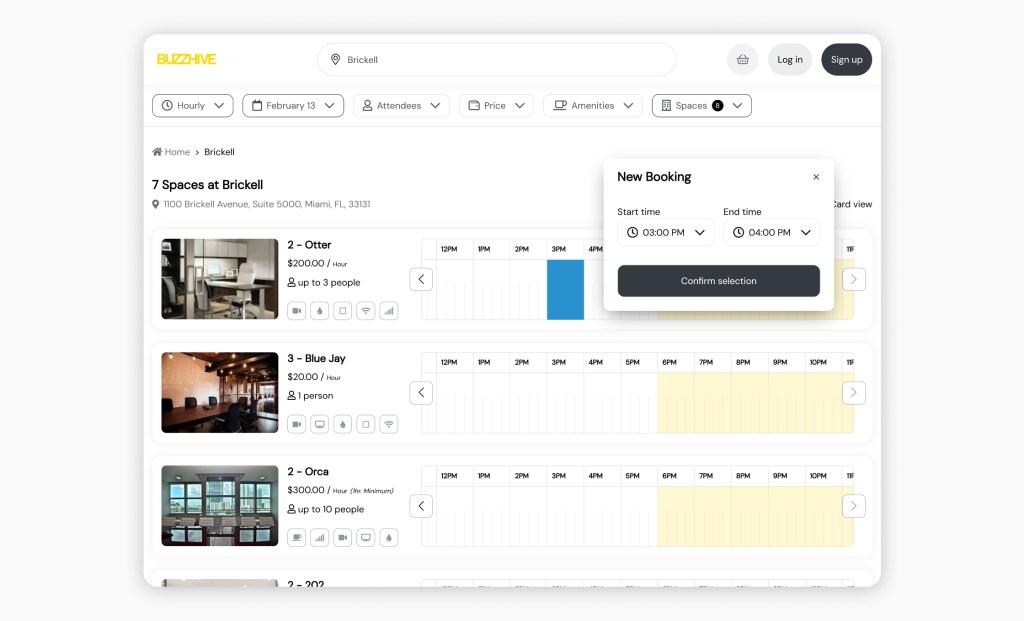
Task: Click the "7 Spaces at Brickell" heading
Action: [x=208, y=185]
